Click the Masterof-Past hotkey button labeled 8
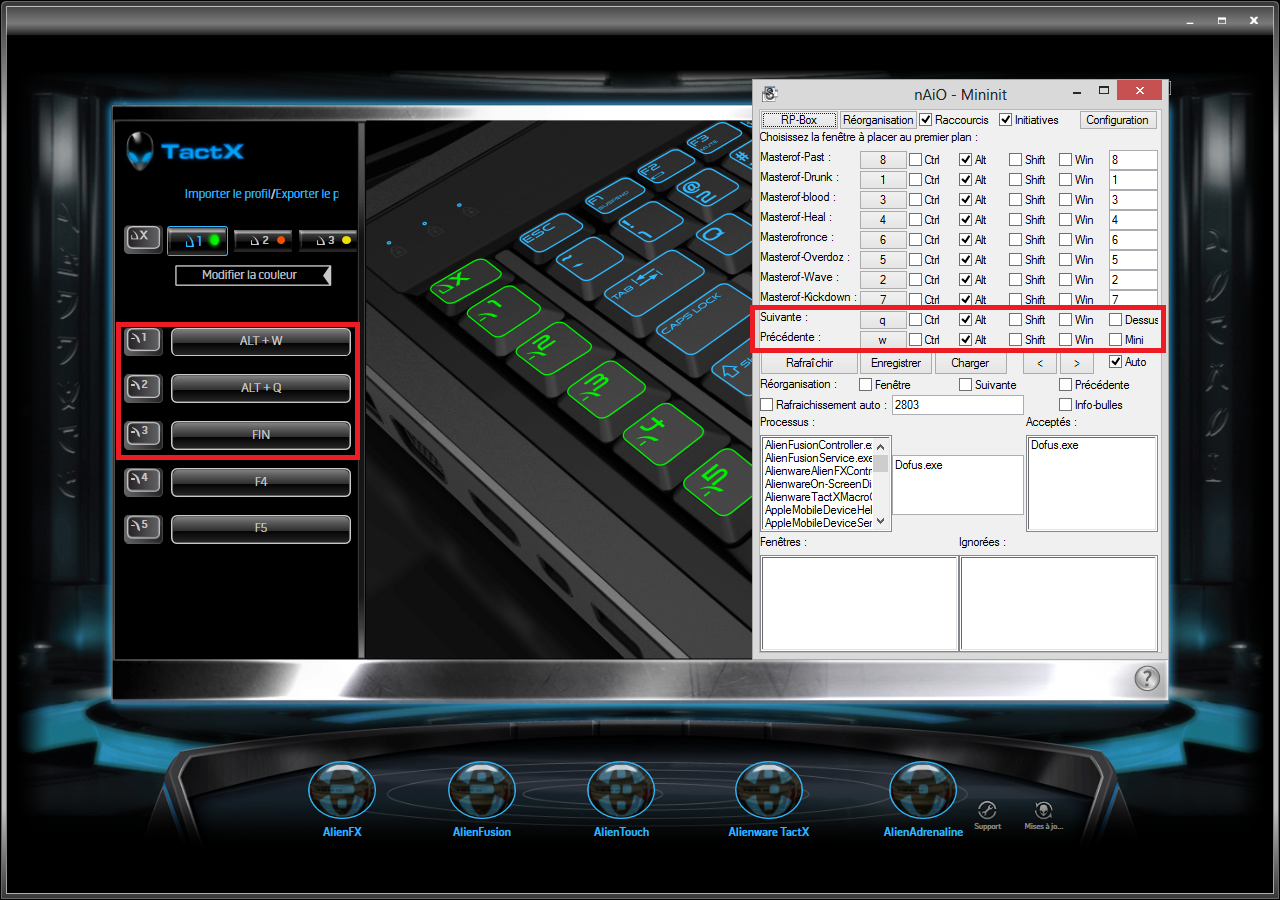 pyautogui.click(x=883, y=160)
